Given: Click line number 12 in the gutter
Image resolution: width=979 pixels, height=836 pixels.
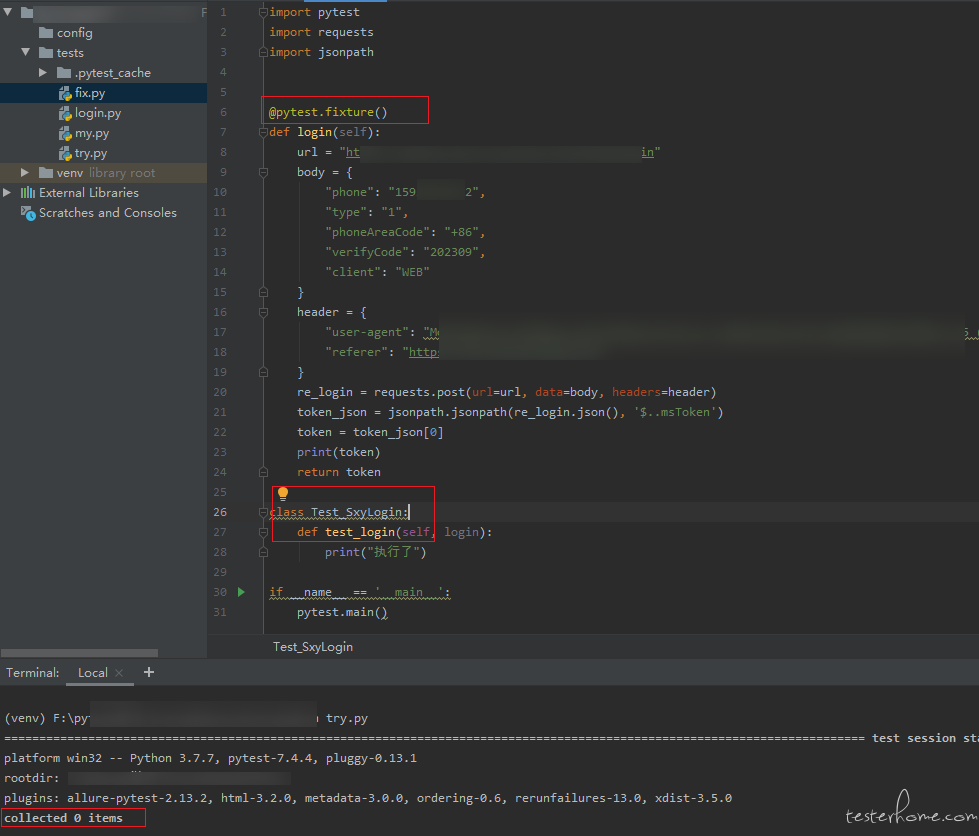Looking at the screenshot, I should coord(220,232).
